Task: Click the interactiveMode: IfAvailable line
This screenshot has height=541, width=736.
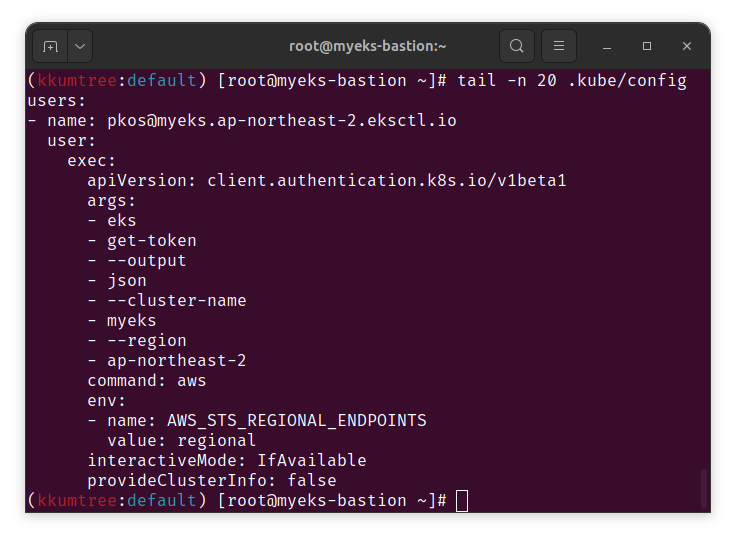Action: click(227, 461)
